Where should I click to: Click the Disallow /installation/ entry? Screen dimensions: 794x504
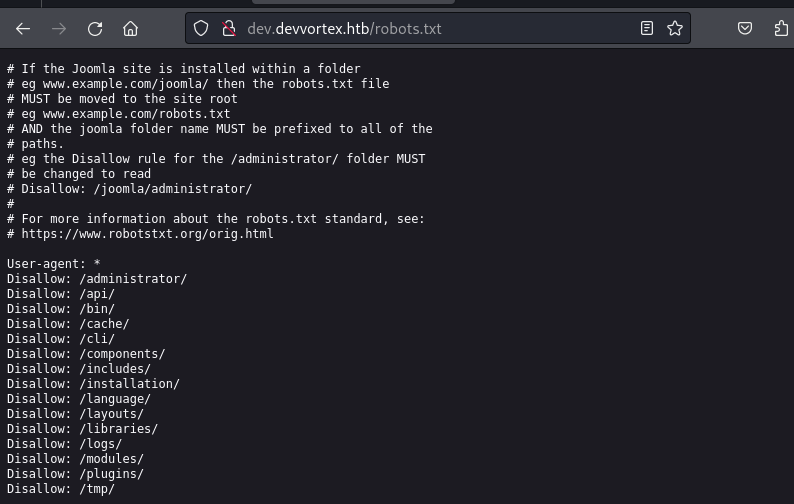[93, 384]
